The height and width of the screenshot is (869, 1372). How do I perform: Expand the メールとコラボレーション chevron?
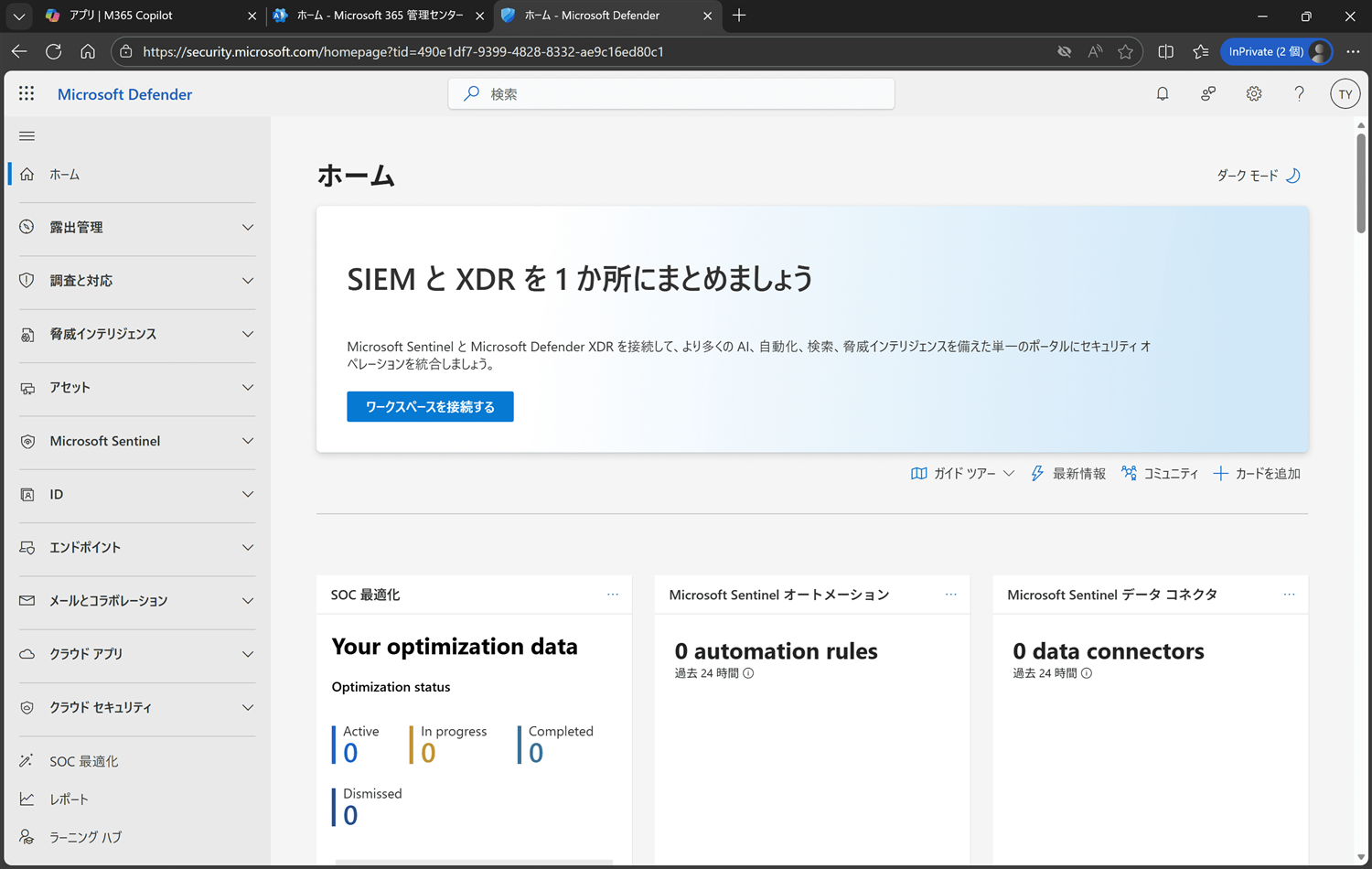click(248, 600)
